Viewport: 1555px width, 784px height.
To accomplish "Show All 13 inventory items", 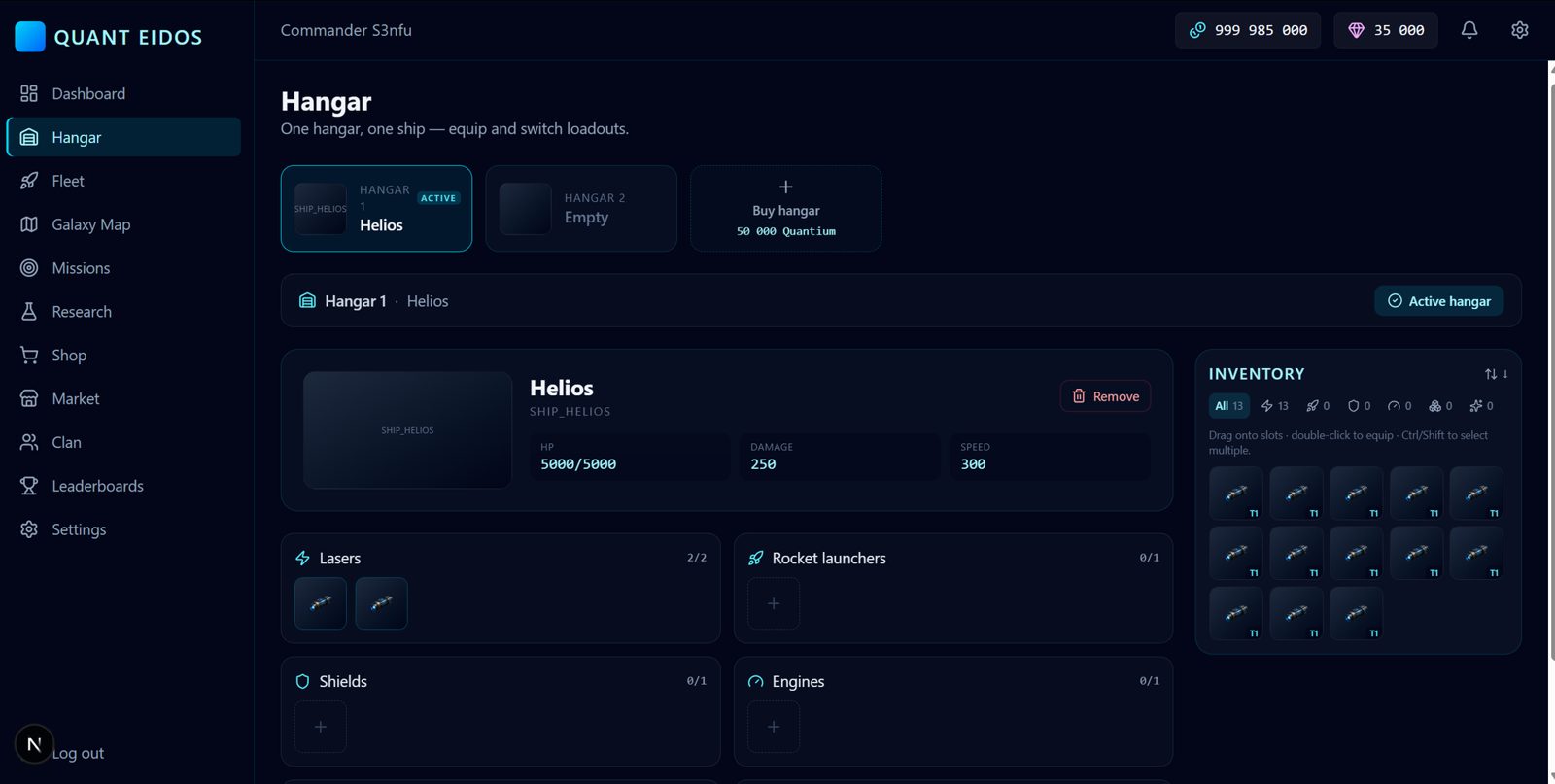I will [x=1229, y=406].
